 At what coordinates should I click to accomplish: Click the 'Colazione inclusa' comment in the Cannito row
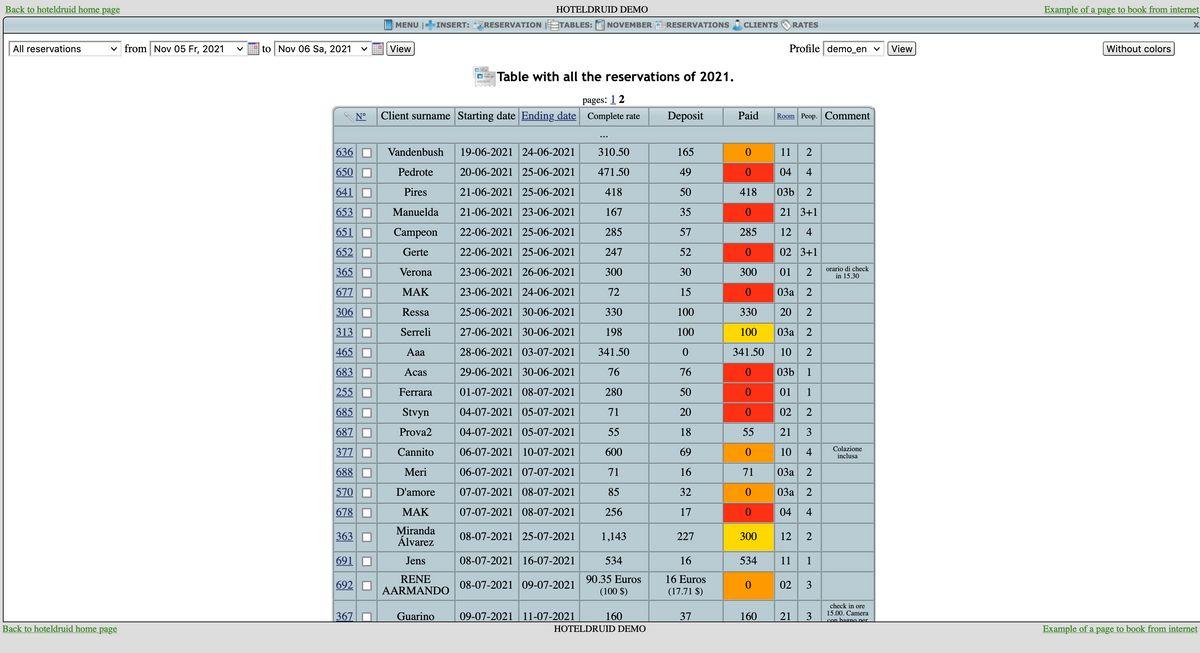coord(847,452)
